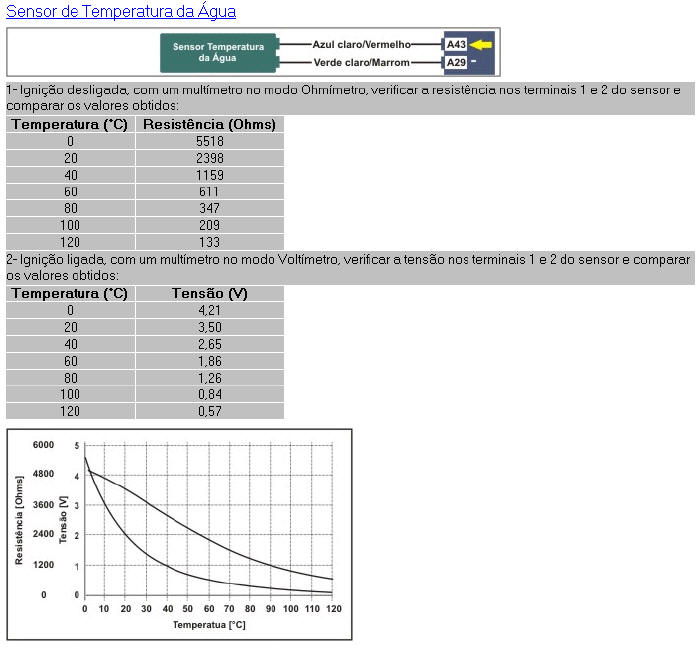
Task: Click the Temperatua [°C] axis title
Action: (x=208, y=624)
